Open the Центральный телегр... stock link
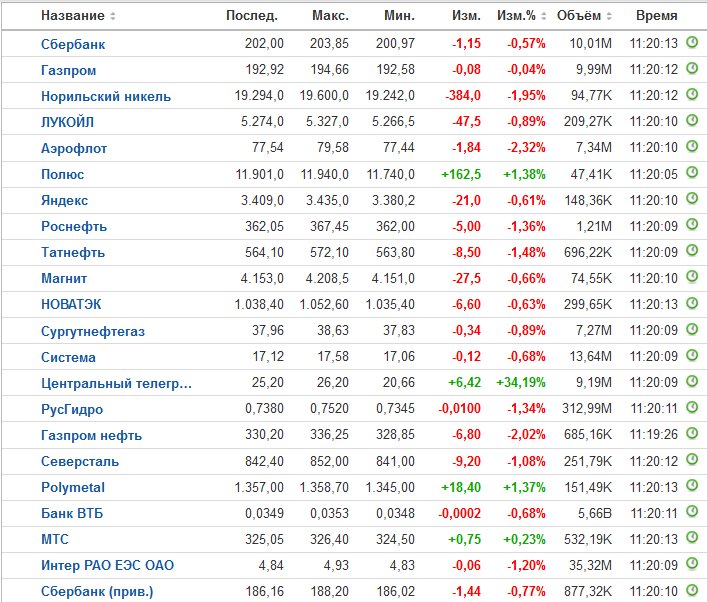The width and height of the screenshot is (707, 602). 116,383
